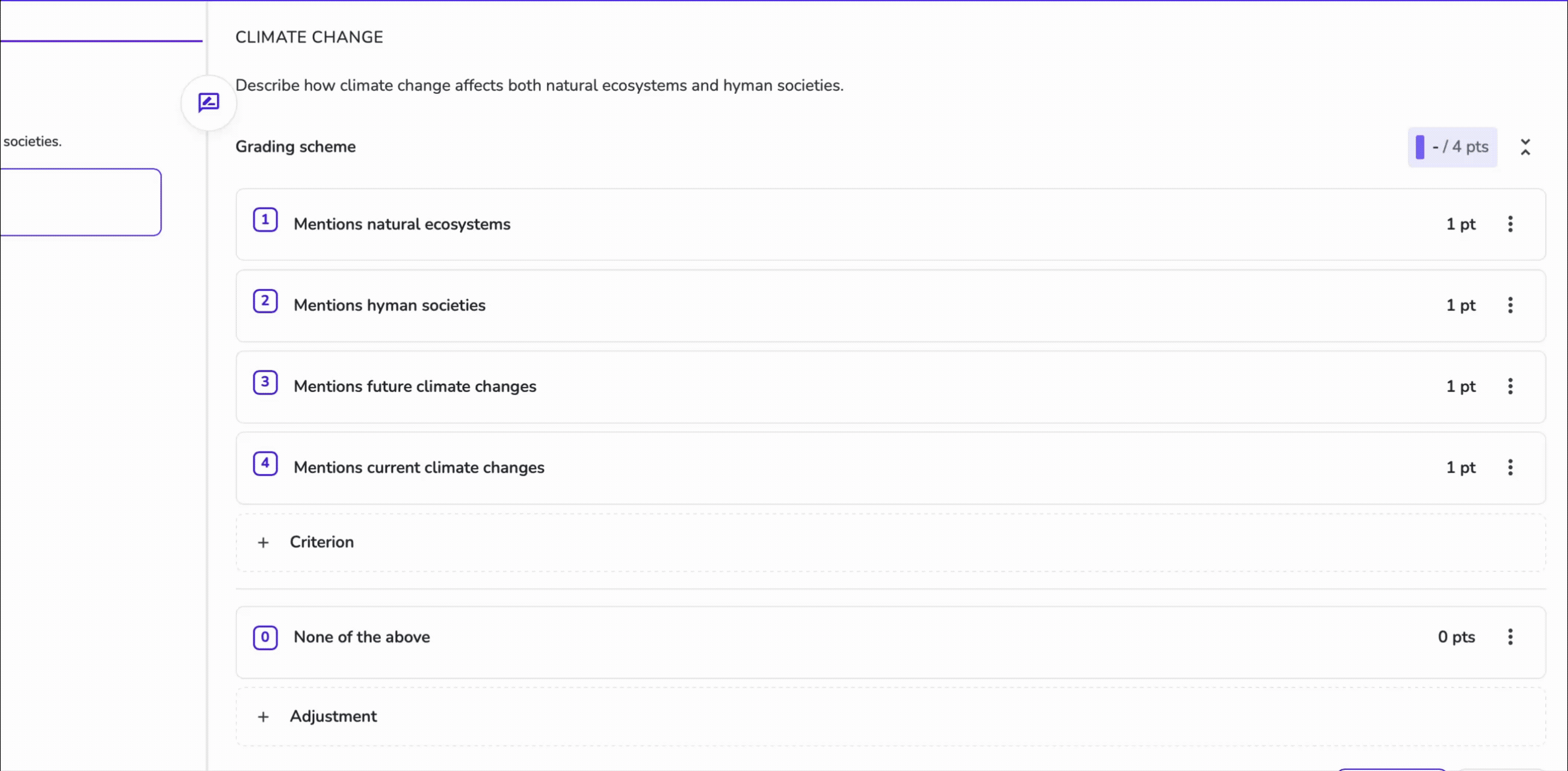The width and height of the screenshot is (1568, 771).
Task: Click the 0 pts value for None of the above
Action: 1456,636
